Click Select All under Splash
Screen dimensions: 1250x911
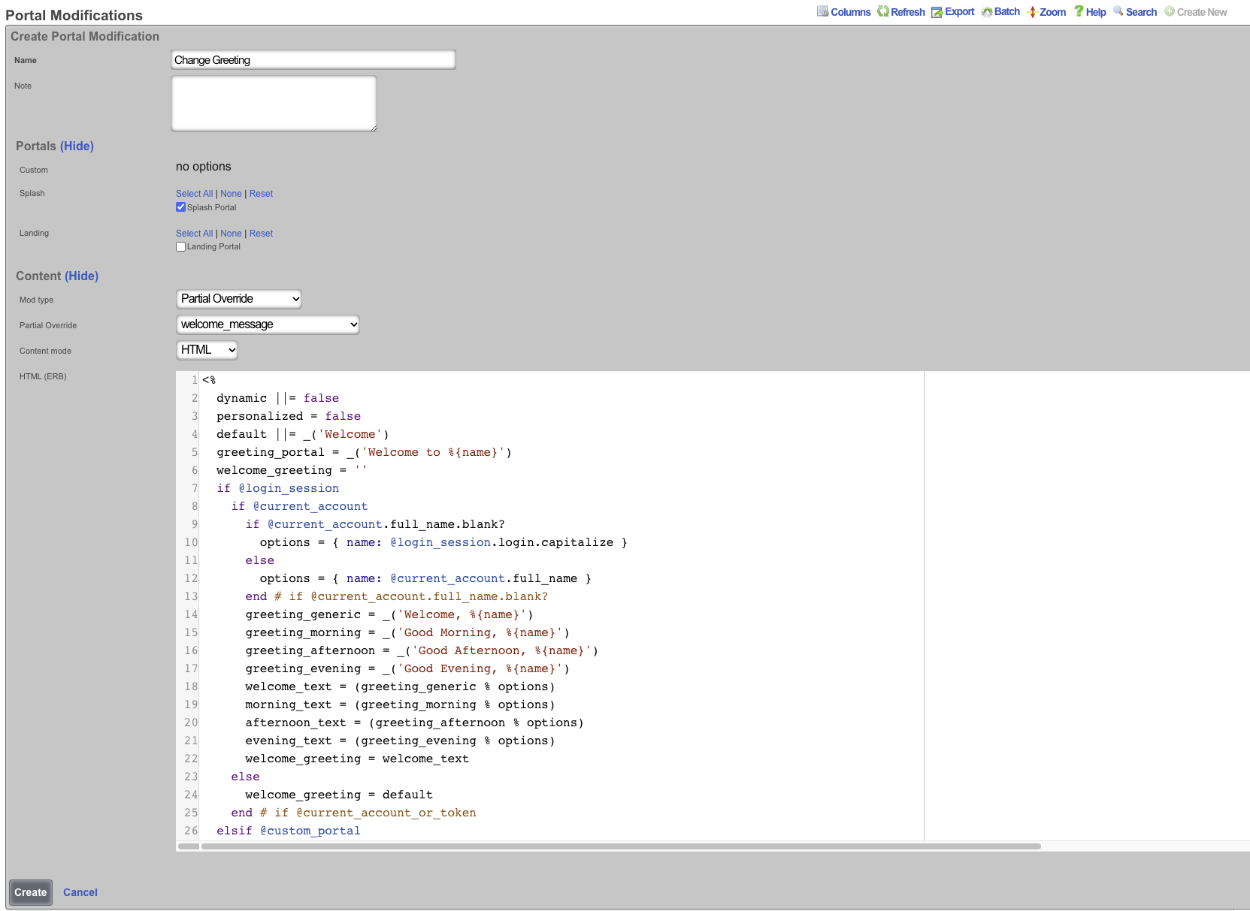click(194, 194)
